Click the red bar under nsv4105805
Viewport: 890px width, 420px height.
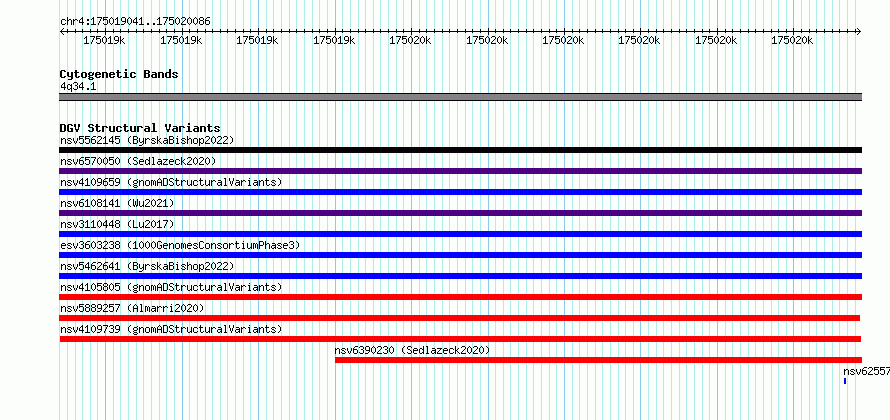(461, 297)
